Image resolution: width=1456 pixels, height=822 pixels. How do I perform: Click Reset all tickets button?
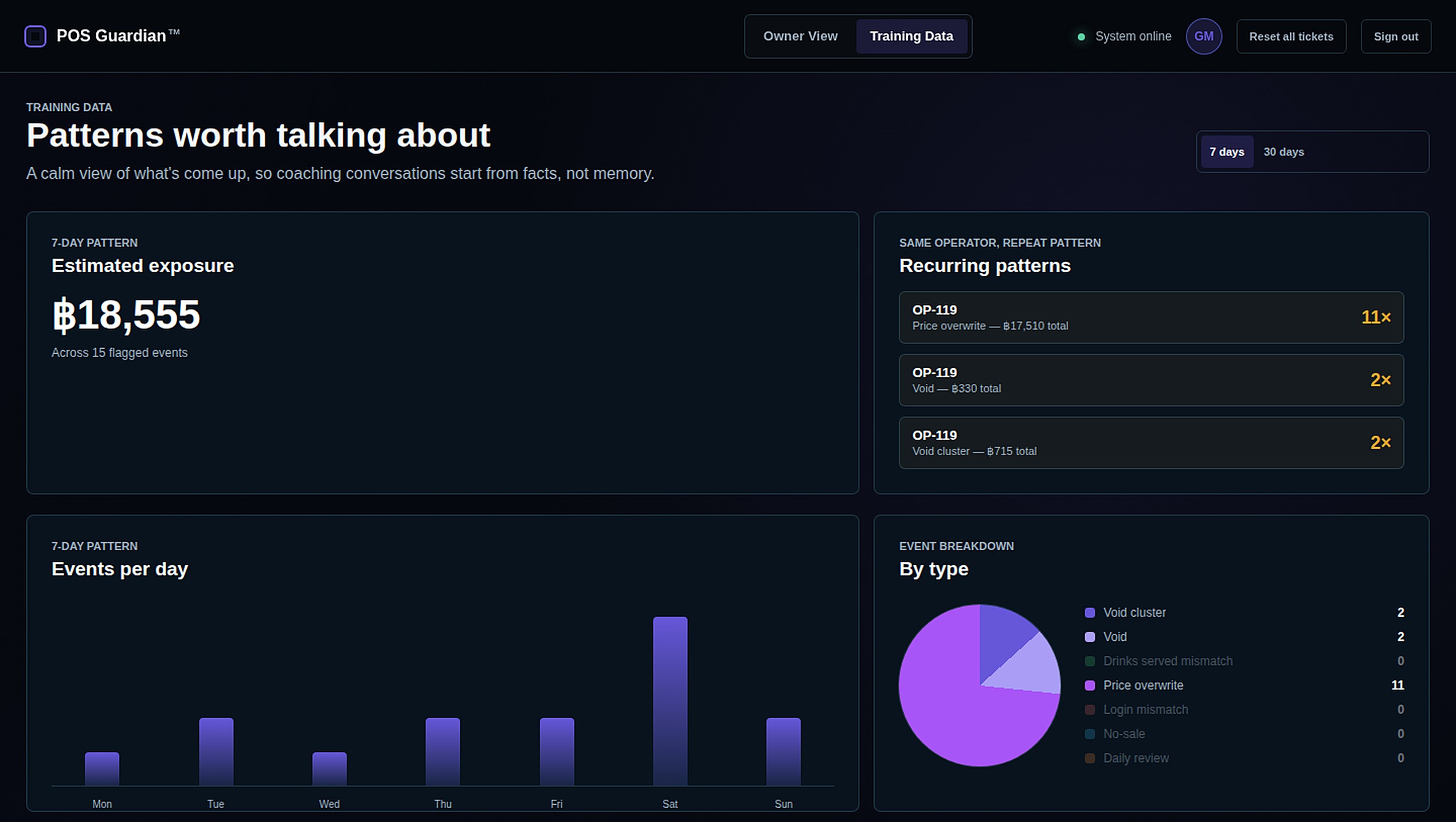tap(1290, 37)
